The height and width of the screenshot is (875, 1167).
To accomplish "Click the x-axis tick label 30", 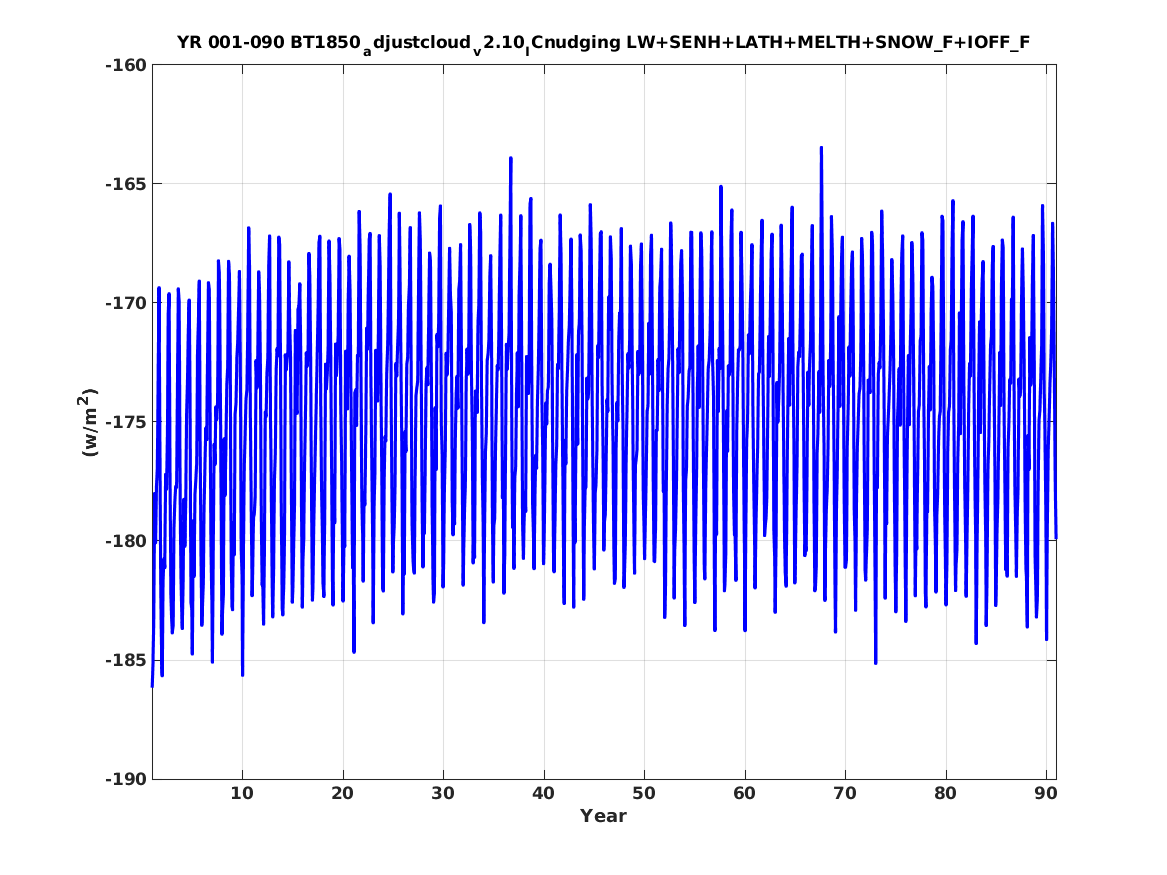I will point(443,794).
